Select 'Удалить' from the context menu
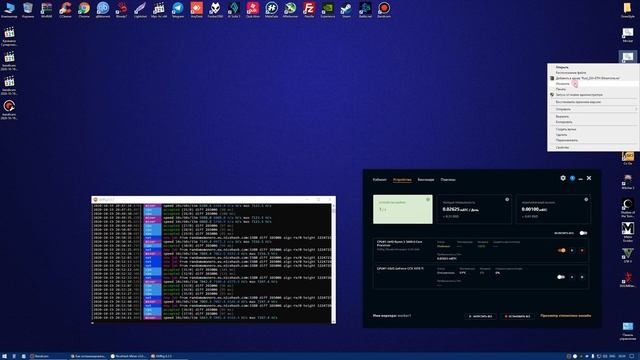Screen dimensions: 640x360 tap(593, 135)
